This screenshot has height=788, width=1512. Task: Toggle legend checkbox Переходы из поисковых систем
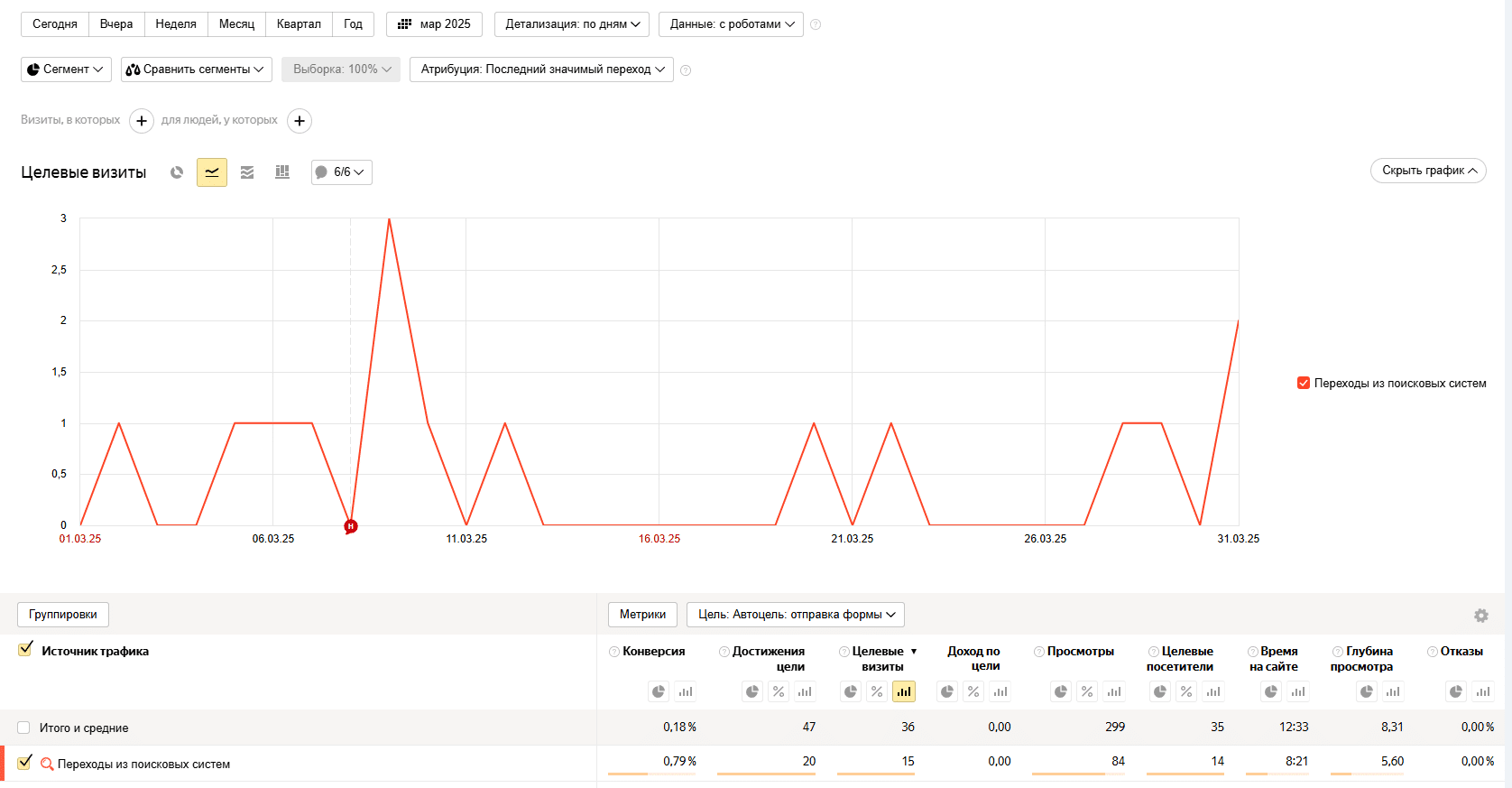point(1303,383)
